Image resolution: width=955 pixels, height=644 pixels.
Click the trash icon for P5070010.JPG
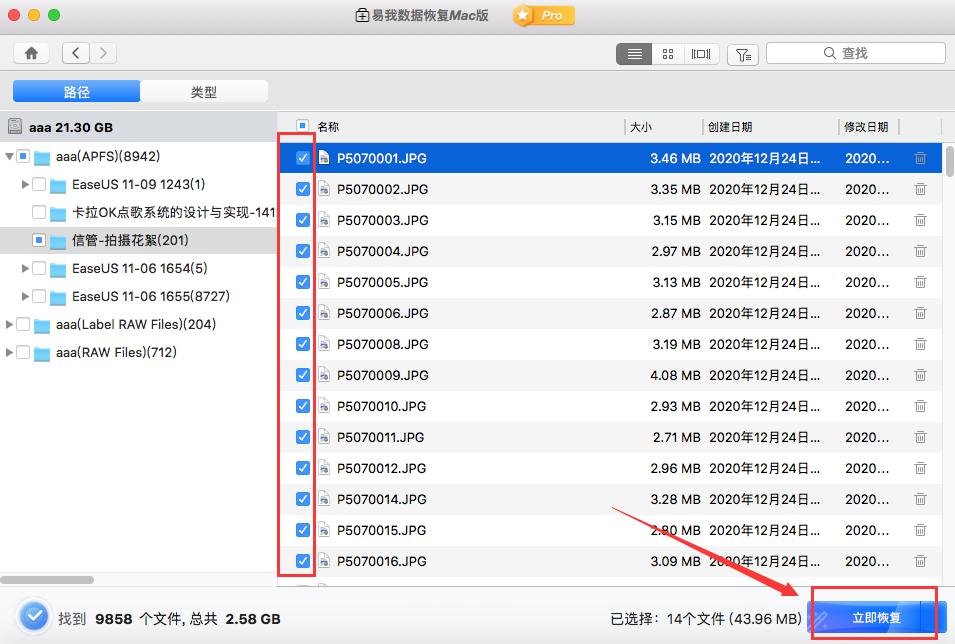pyautogui.click(x=920, y=406)
